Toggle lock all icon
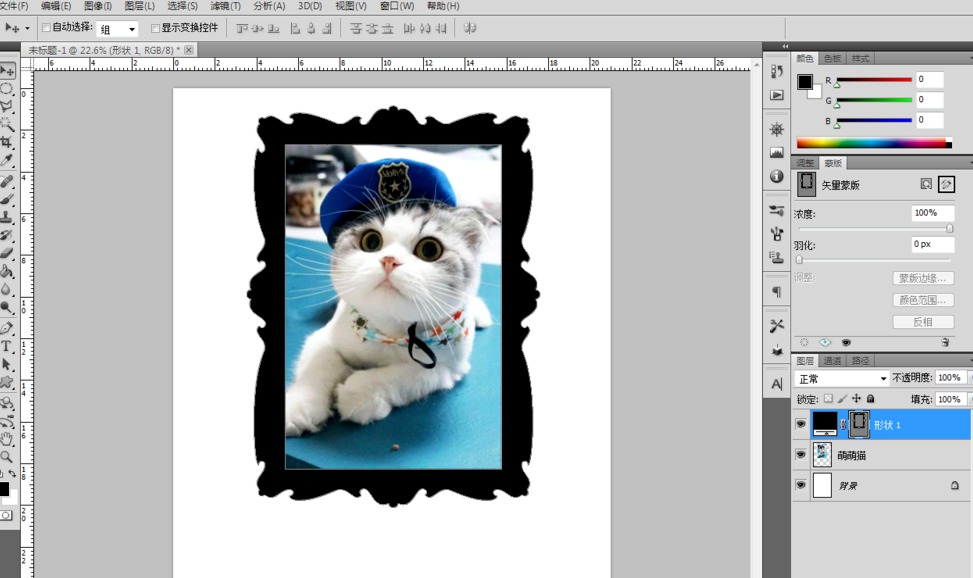The height and width of the screenshot is (578, 973). coord(871,399)
